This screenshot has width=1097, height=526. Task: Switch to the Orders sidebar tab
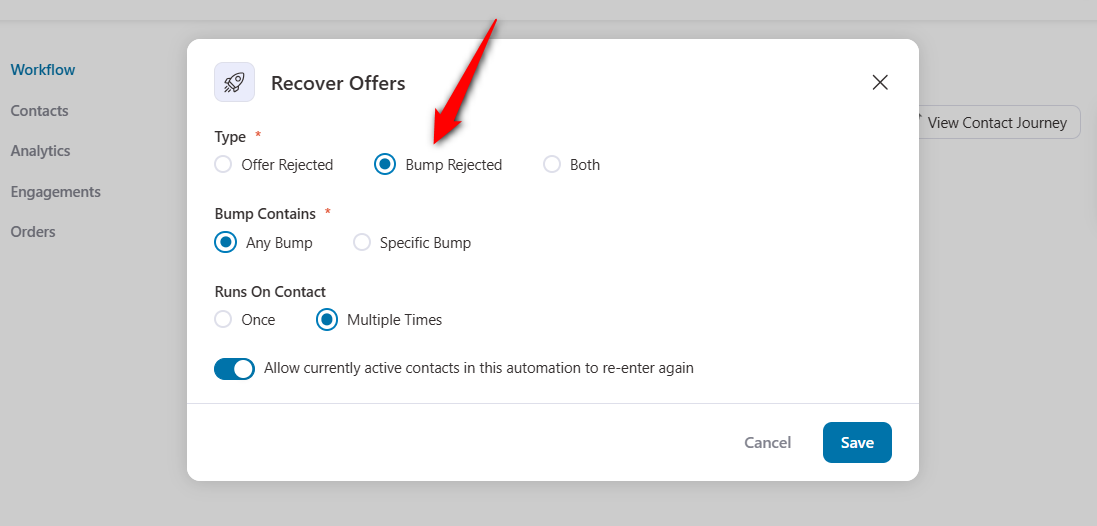(33, 232)
